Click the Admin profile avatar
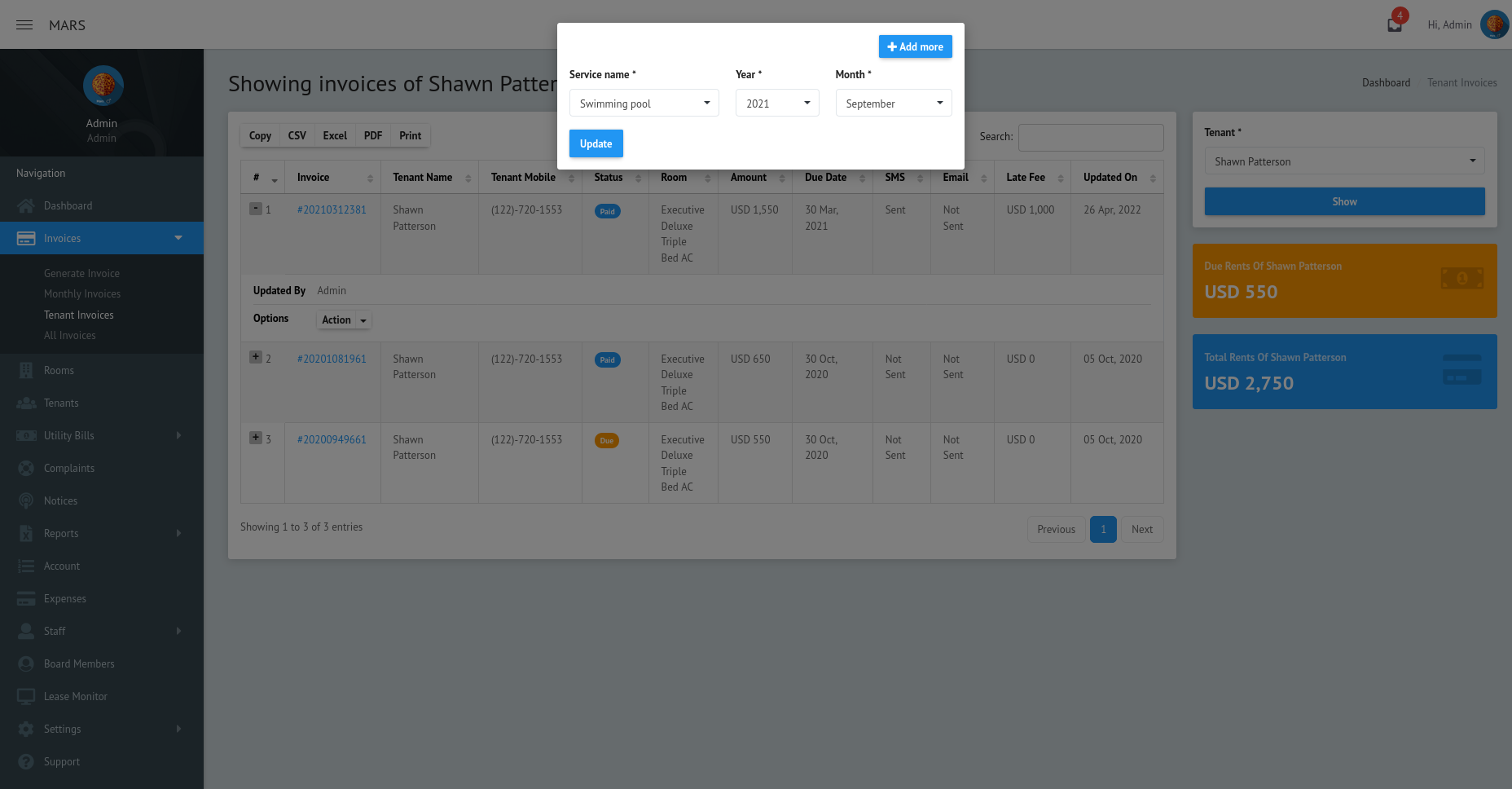Screen dimensions: 1512x789 point(1493,24)
